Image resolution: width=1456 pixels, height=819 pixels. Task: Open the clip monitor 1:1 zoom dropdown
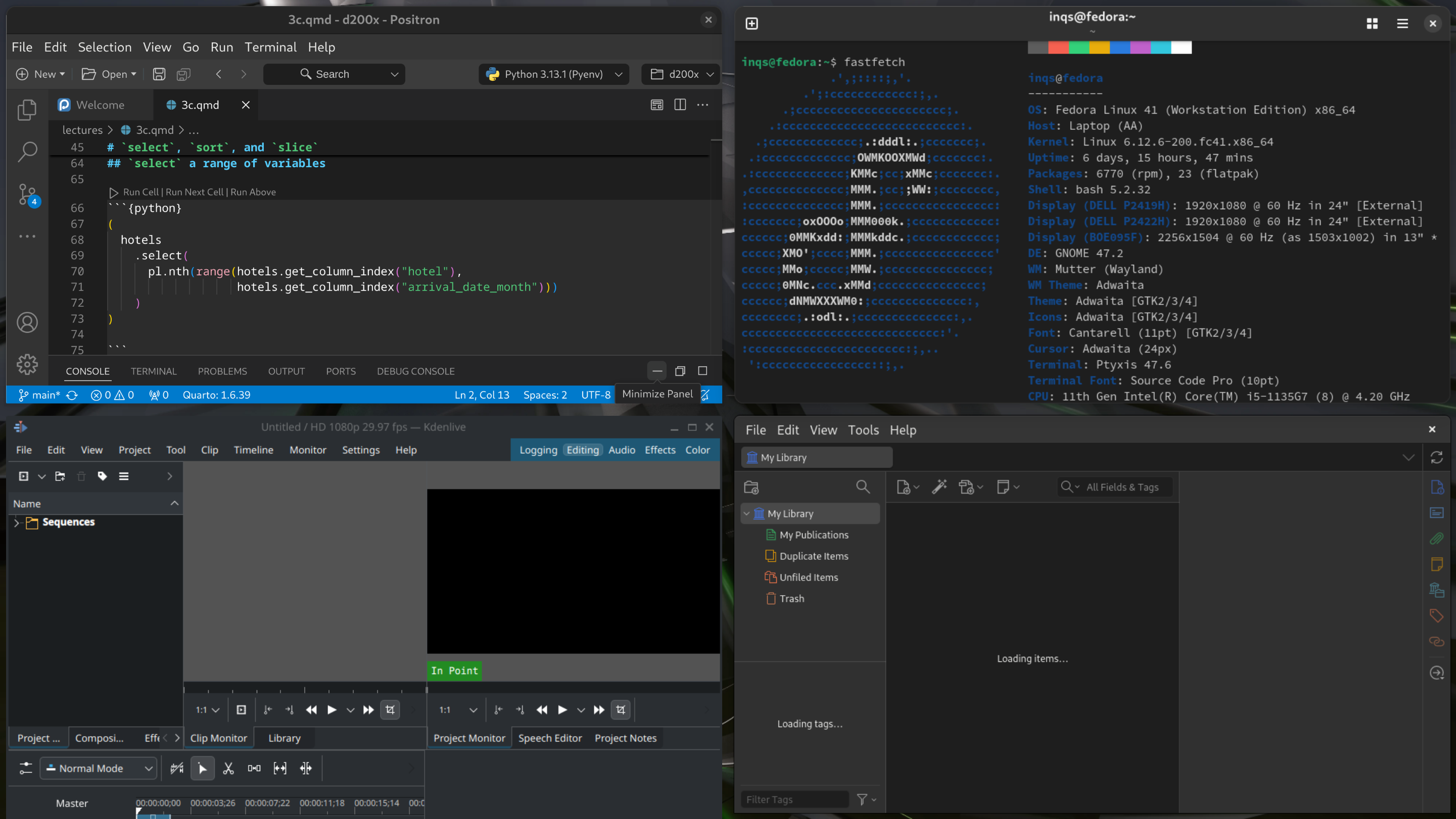click(x=207, y=710)
